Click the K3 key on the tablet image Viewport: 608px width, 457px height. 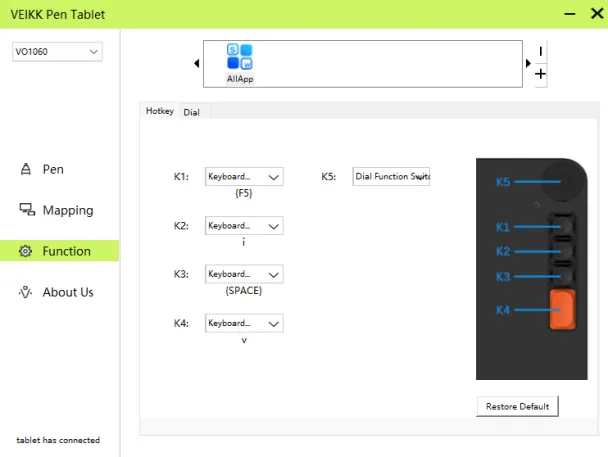[x=564, y=276]
